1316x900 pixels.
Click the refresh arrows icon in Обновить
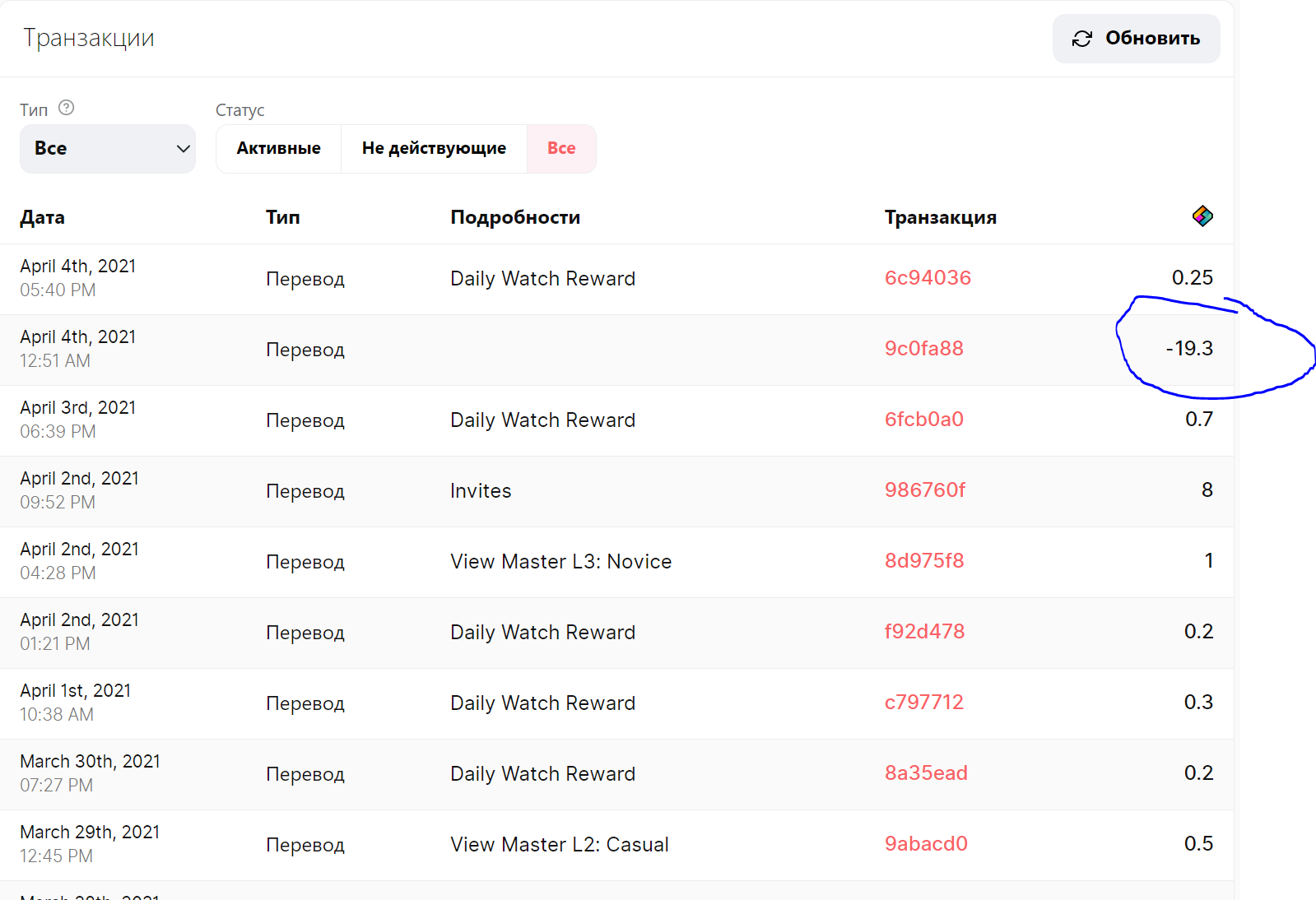coord(1082,39)
